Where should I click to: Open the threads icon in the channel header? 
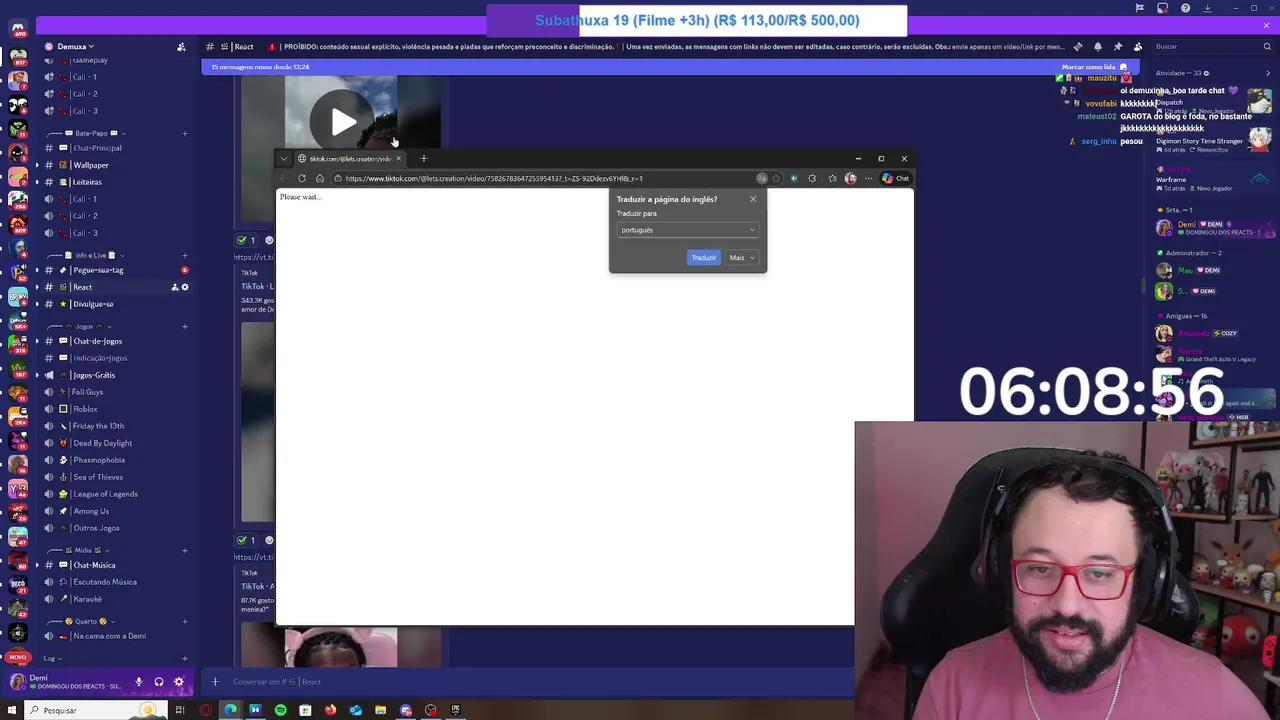1078,46
